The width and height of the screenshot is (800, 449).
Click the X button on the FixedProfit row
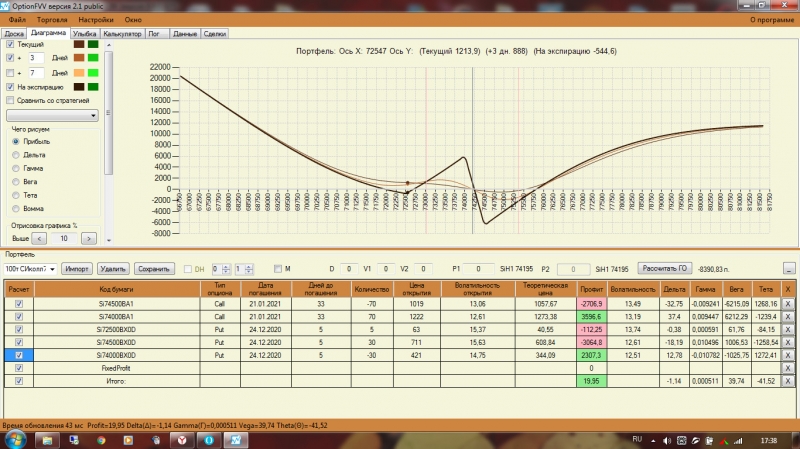[x=787, y=368]
